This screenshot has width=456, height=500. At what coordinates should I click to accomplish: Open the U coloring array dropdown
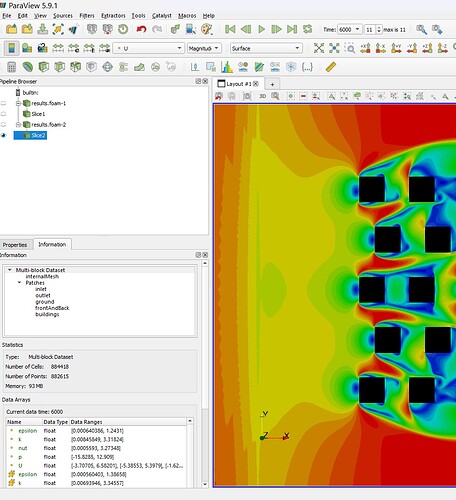pyautogui.click(x=149, y=48)
